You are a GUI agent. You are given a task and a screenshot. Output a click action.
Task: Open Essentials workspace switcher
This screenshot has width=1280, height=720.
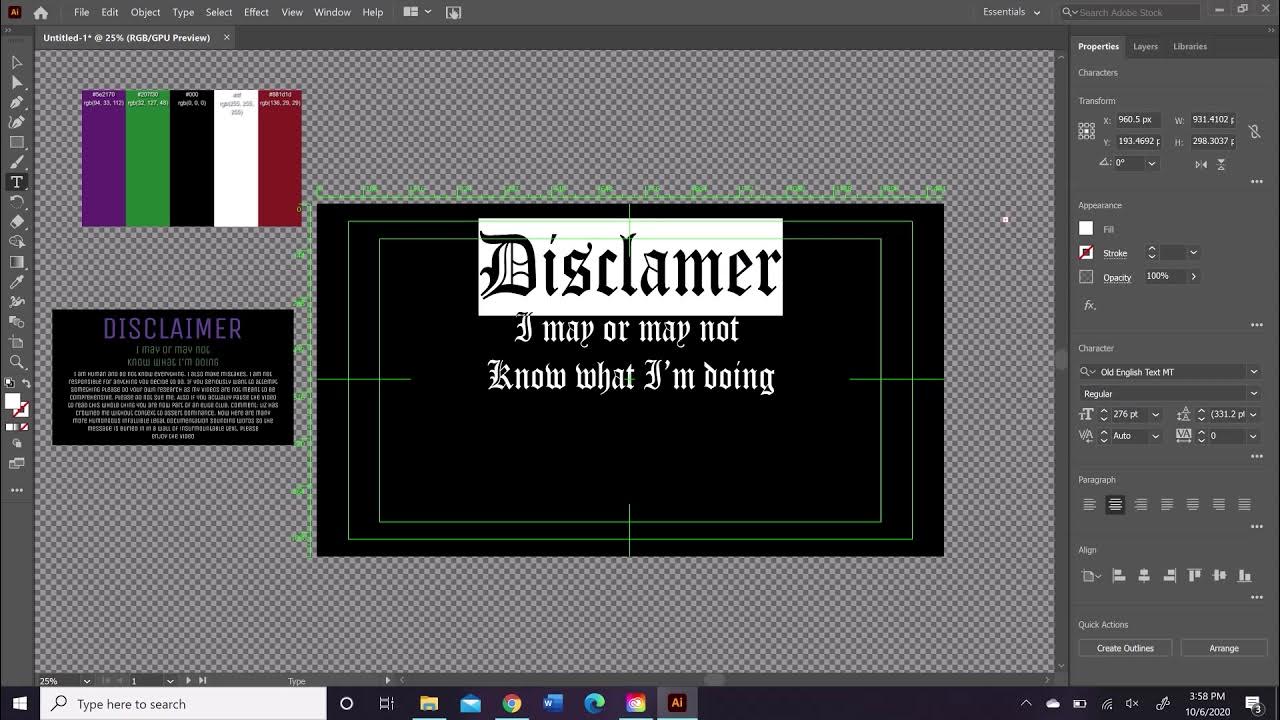tap(1012, 12)
